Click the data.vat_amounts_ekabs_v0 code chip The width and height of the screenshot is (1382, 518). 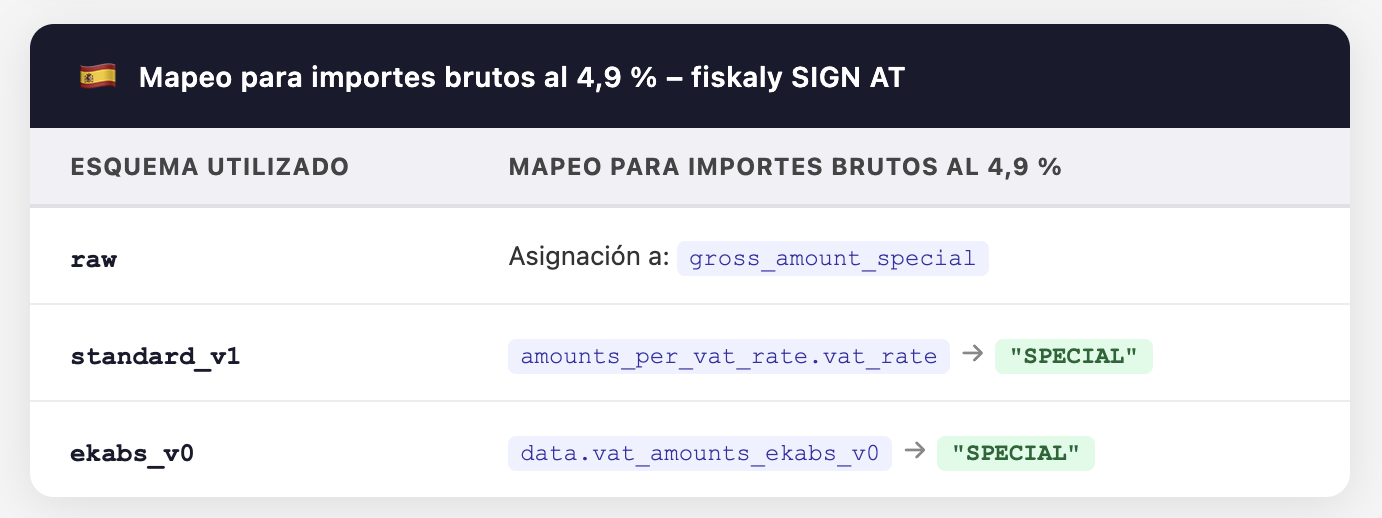pyautogui.click(x=699, y=453)
